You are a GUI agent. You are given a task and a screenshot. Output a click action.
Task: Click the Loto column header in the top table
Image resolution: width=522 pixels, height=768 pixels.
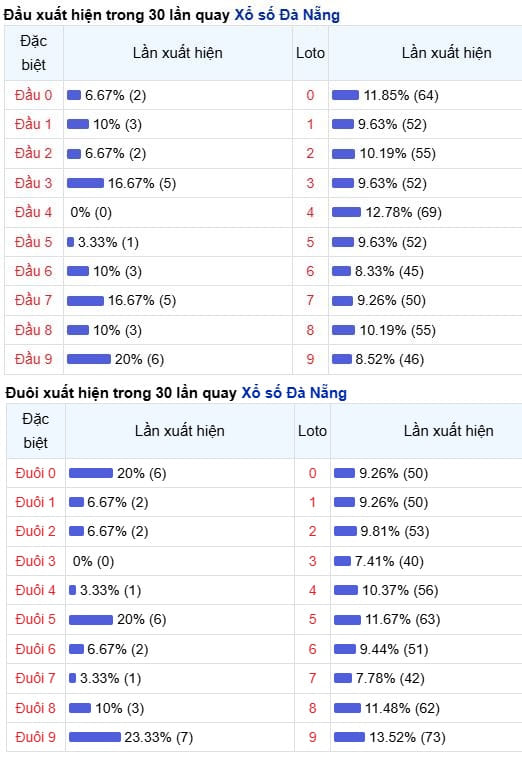310,53
